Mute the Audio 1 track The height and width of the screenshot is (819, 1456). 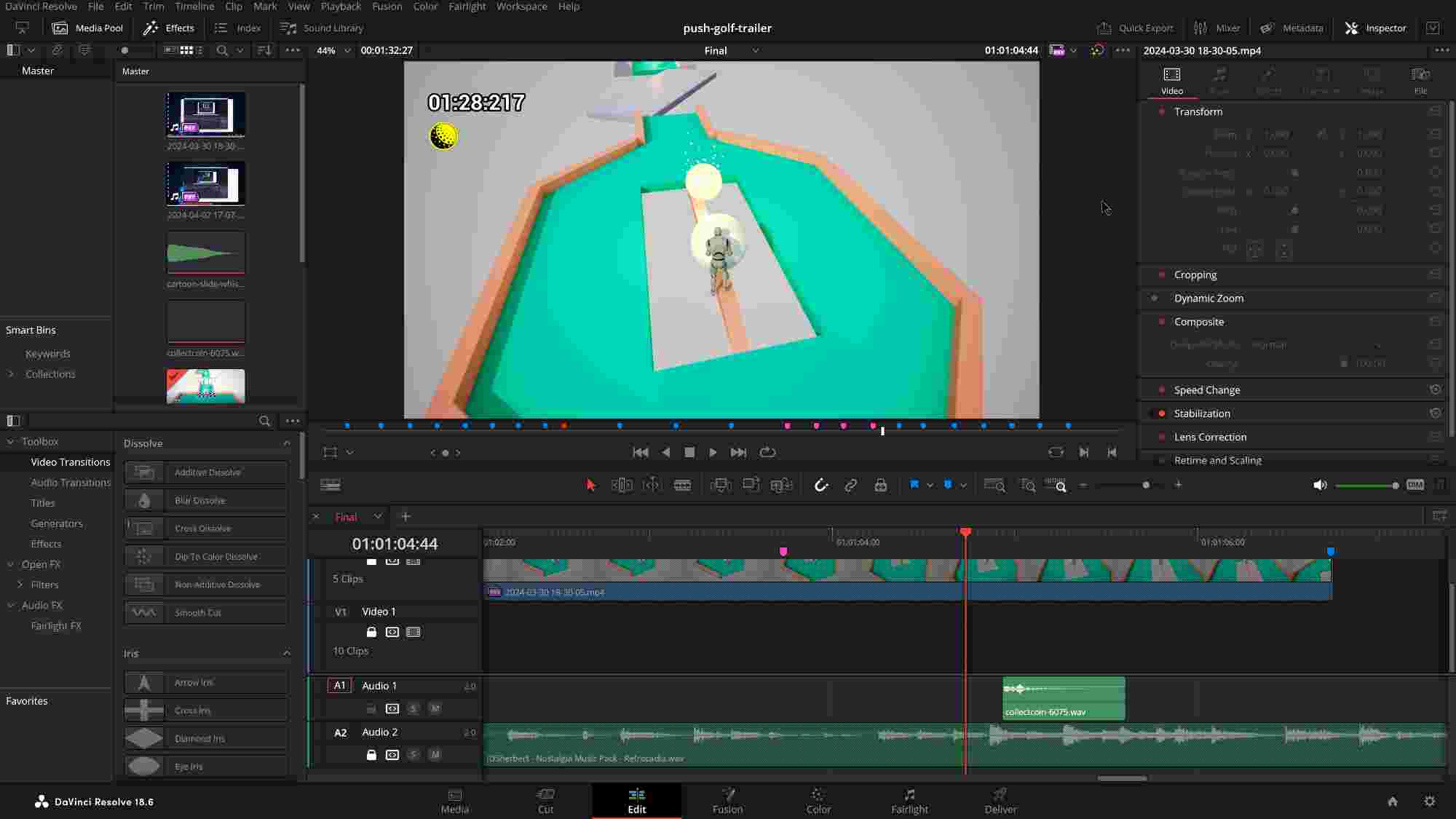(435, 708)
